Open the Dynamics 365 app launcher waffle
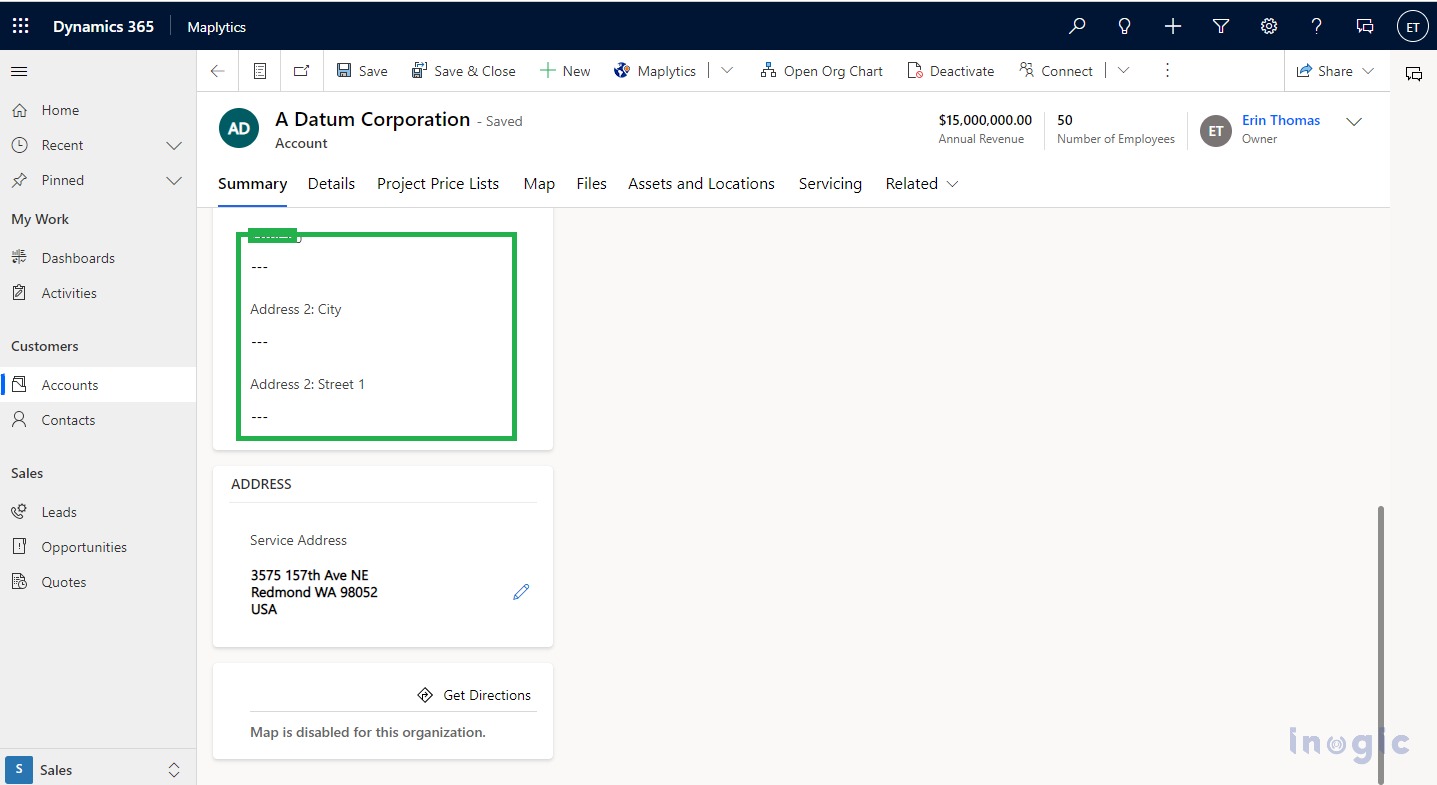The image size is (1437, 785). point(20,27)
